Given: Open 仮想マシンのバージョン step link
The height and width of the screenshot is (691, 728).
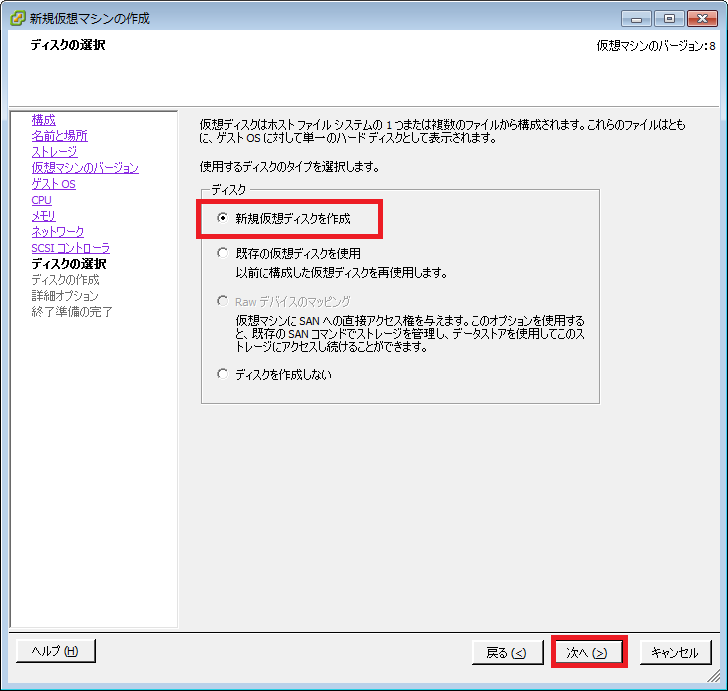Looking at the screenshot, I should coord(85,168).
